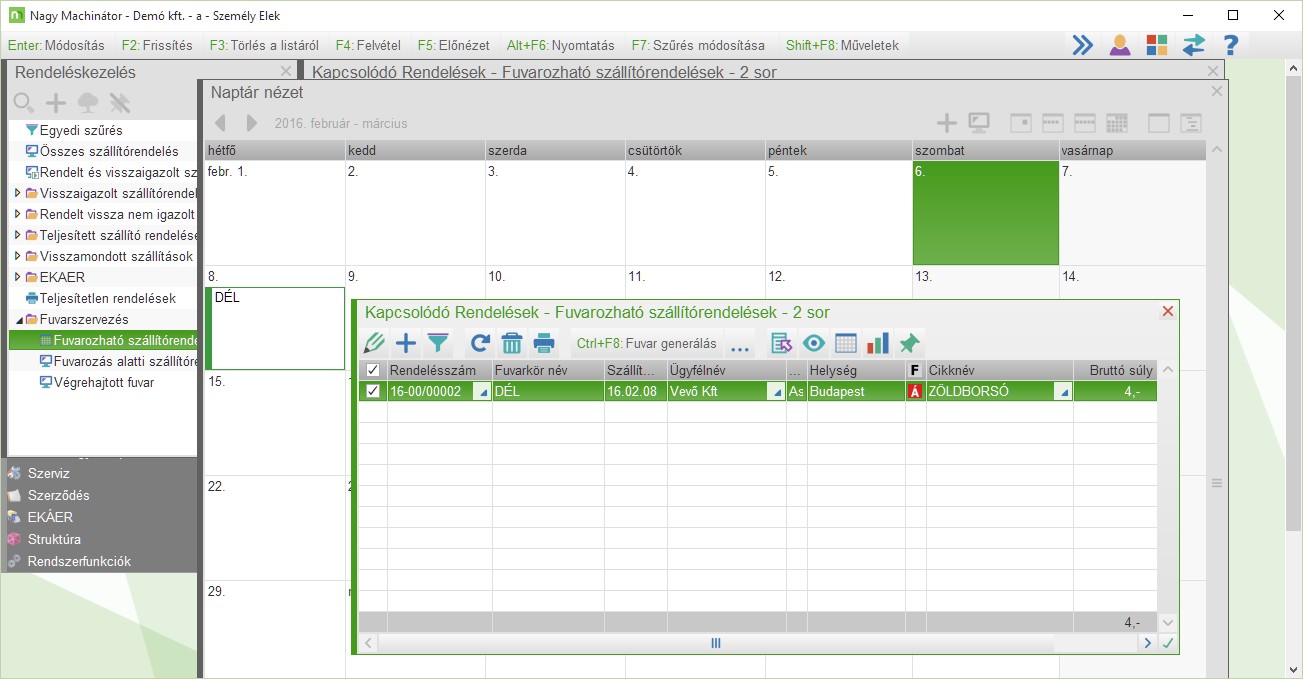This screenshot has width=1303, height=679.
Task: Click F2: Frissítés in the top command bar
Action: pos(157,45)
